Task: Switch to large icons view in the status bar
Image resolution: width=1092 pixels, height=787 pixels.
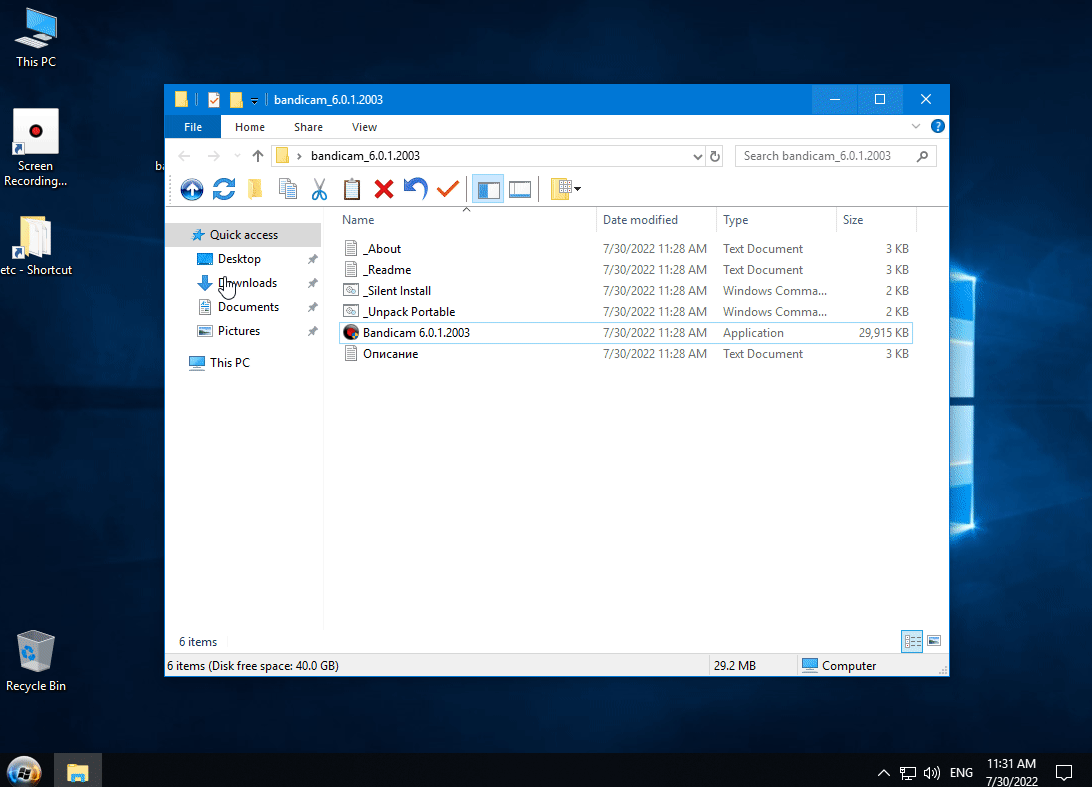Action: click(x=934, y=641)
